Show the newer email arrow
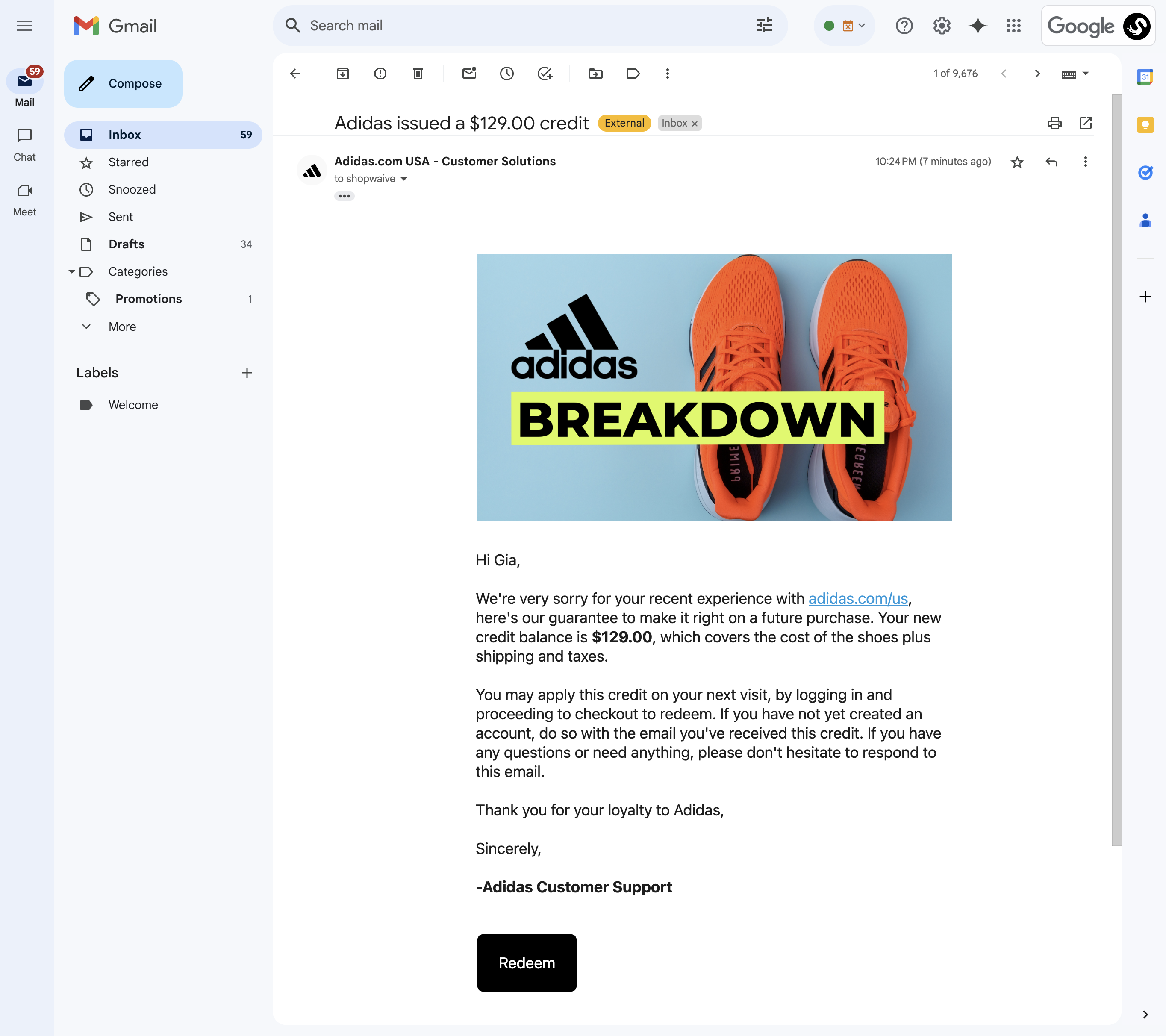The width and height of the screenshot is (1166, 1036). click(1004, 74)
